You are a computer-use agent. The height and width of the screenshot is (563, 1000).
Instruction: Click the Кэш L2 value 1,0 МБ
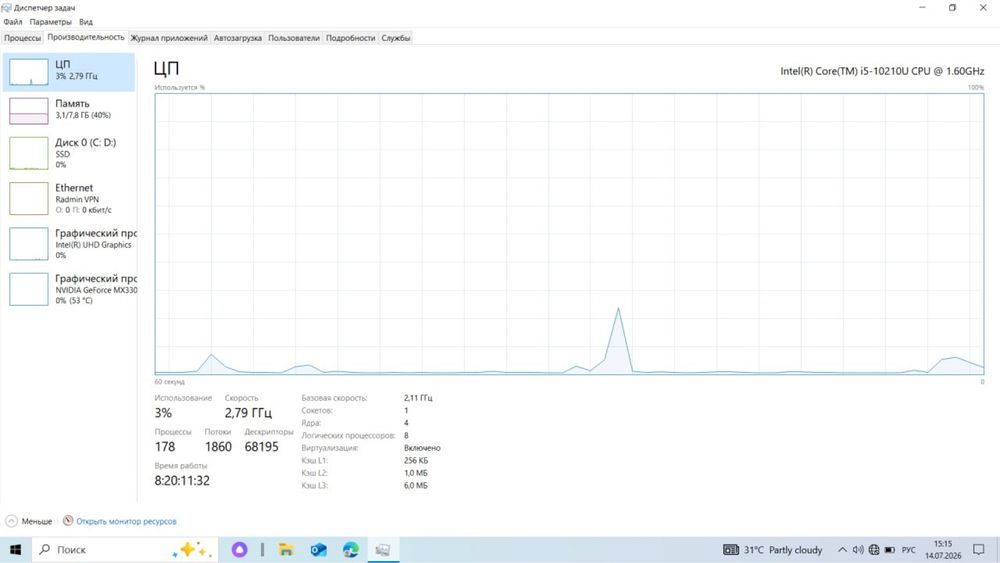[x=415, y=473]
